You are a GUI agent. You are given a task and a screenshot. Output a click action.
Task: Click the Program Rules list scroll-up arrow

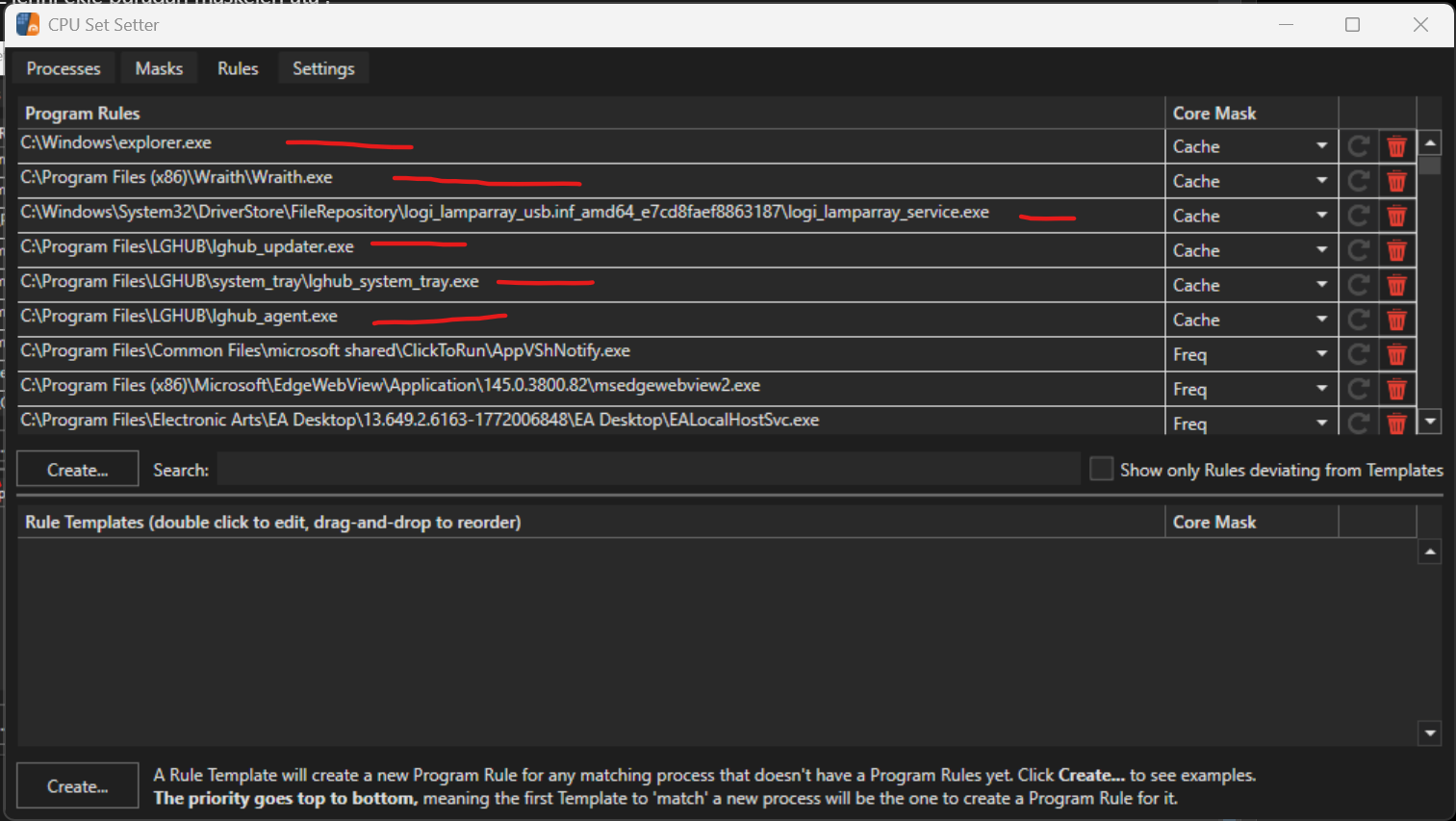pyautogui.click(x=1430, y=143)
